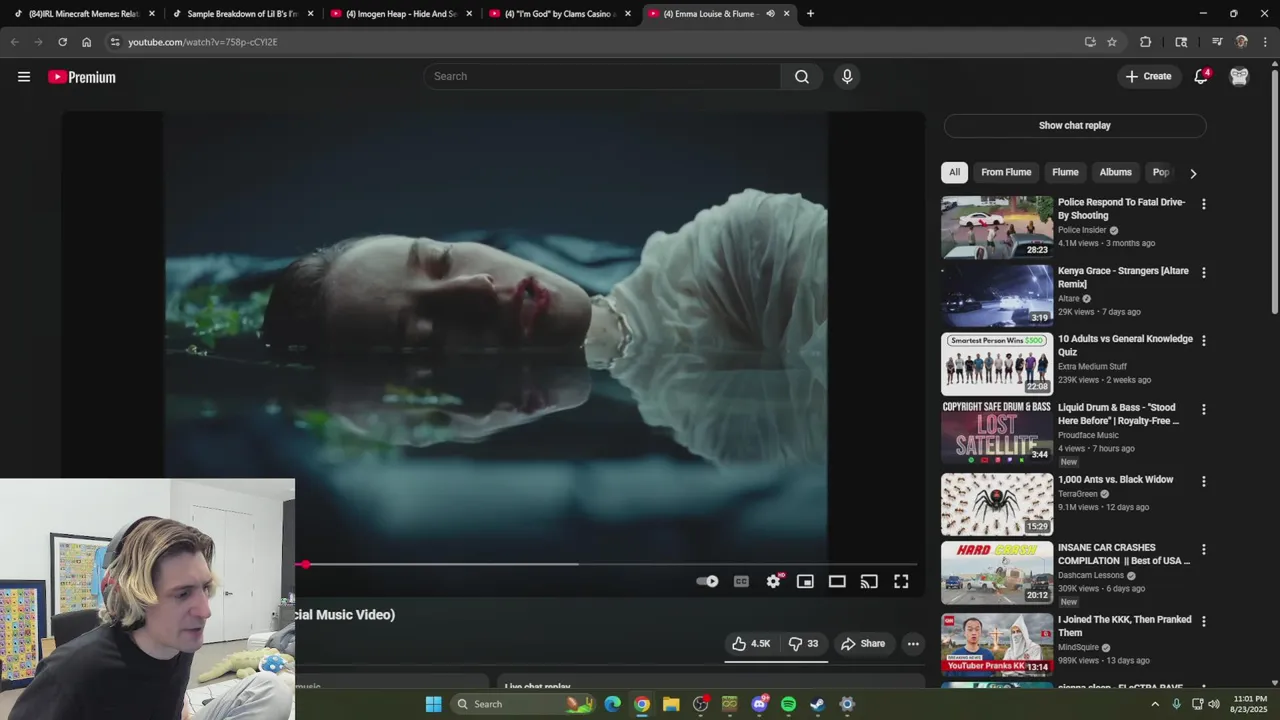This screenshot has width=1280, height=720.
Task: Open INSANE CAR CRASHES COMPILATION title
Action: click(x=1124, y=554)
